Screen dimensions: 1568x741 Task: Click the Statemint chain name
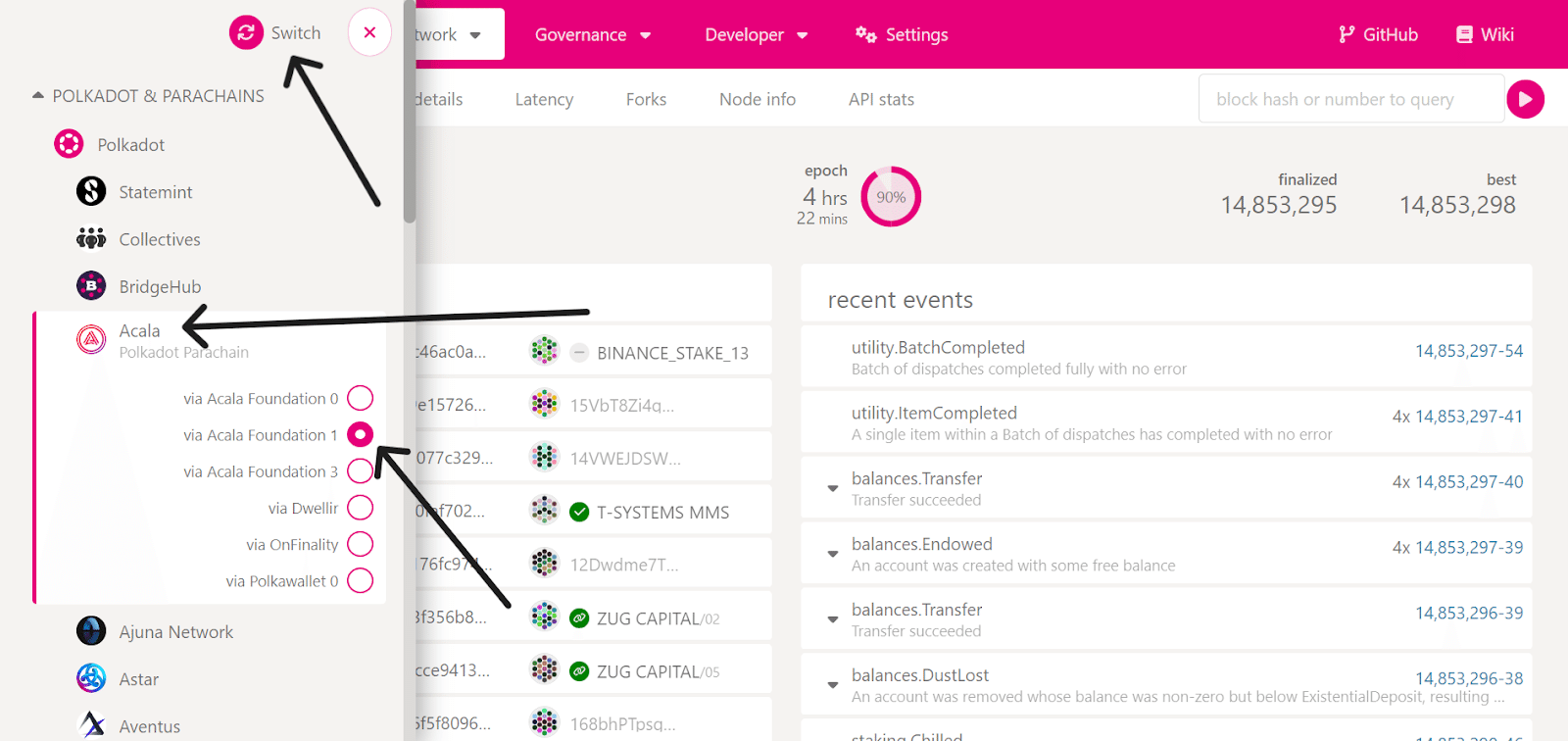(x=156, y=192)
